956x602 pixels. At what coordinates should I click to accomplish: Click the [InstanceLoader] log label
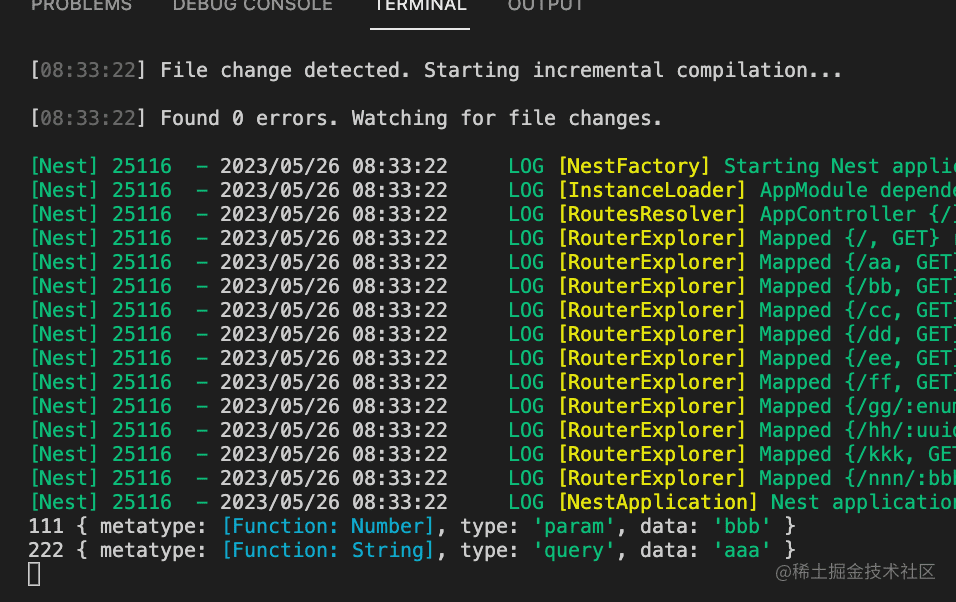652,190
